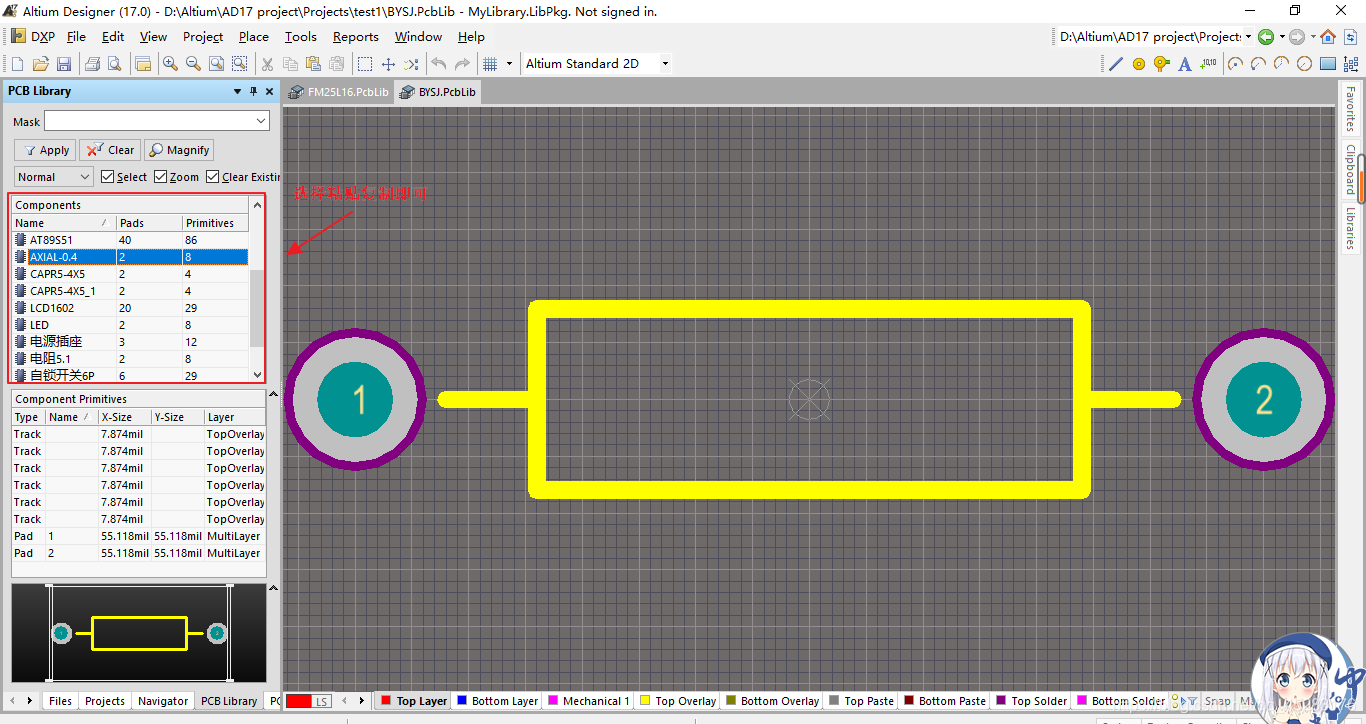
Task: Toggle the Zoom checkbox
Action: coord(161,177)
